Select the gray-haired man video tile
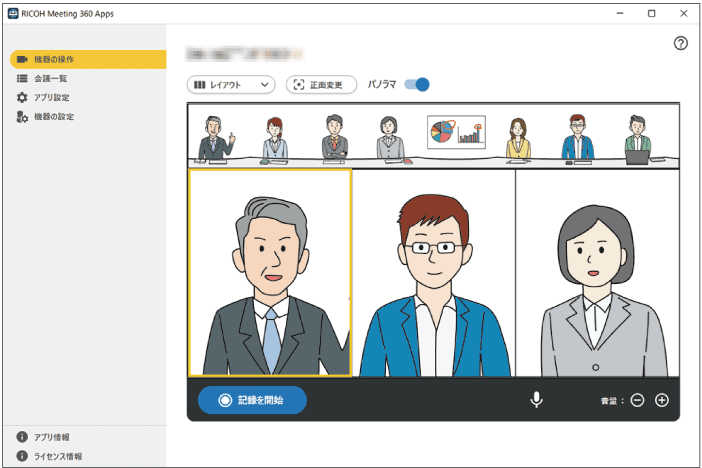This screenshot has height=468, width=702. (270, 273)
